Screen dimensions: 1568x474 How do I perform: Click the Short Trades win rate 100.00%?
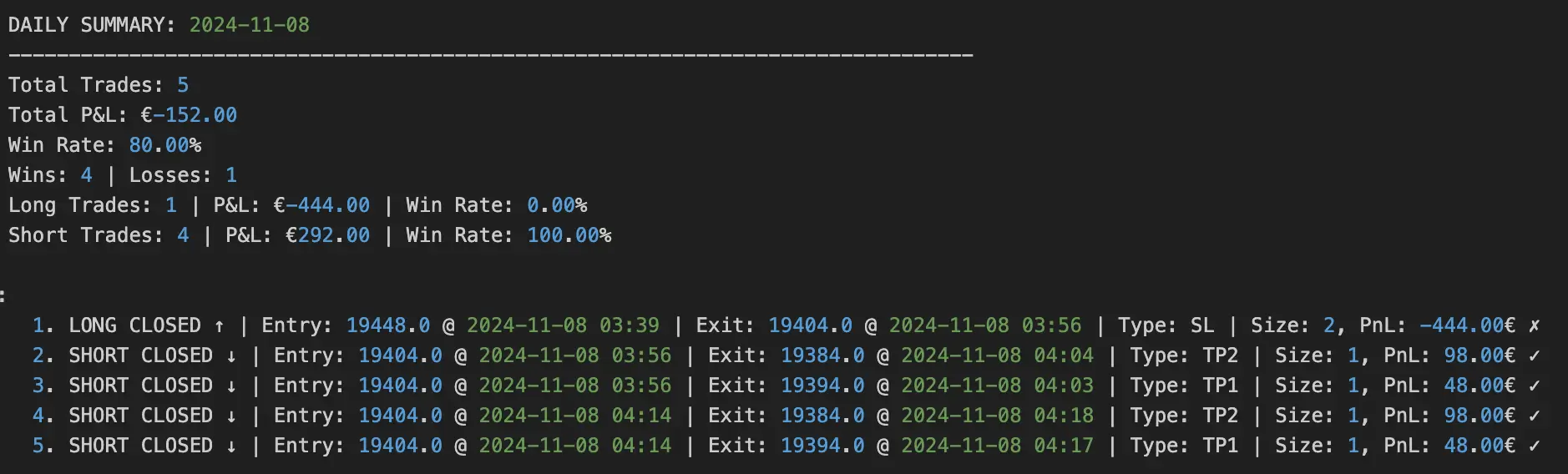pos(569,235)
